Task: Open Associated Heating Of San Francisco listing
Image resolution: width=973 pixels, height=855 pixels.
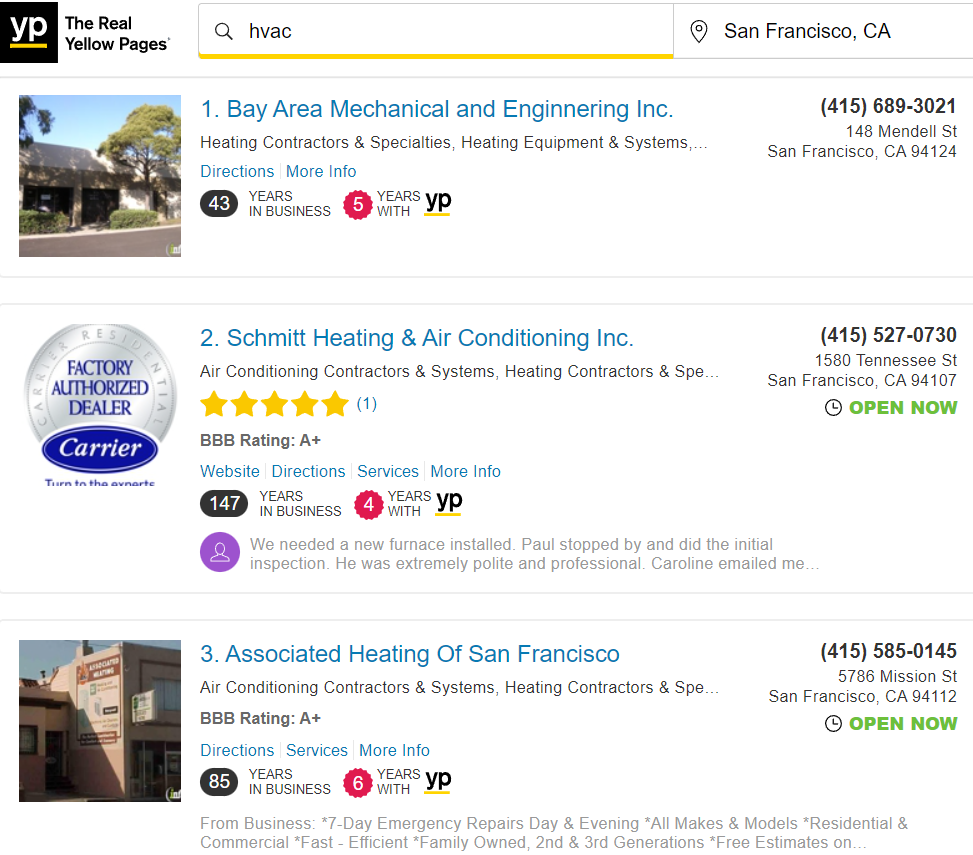Action: pos(410,654)
